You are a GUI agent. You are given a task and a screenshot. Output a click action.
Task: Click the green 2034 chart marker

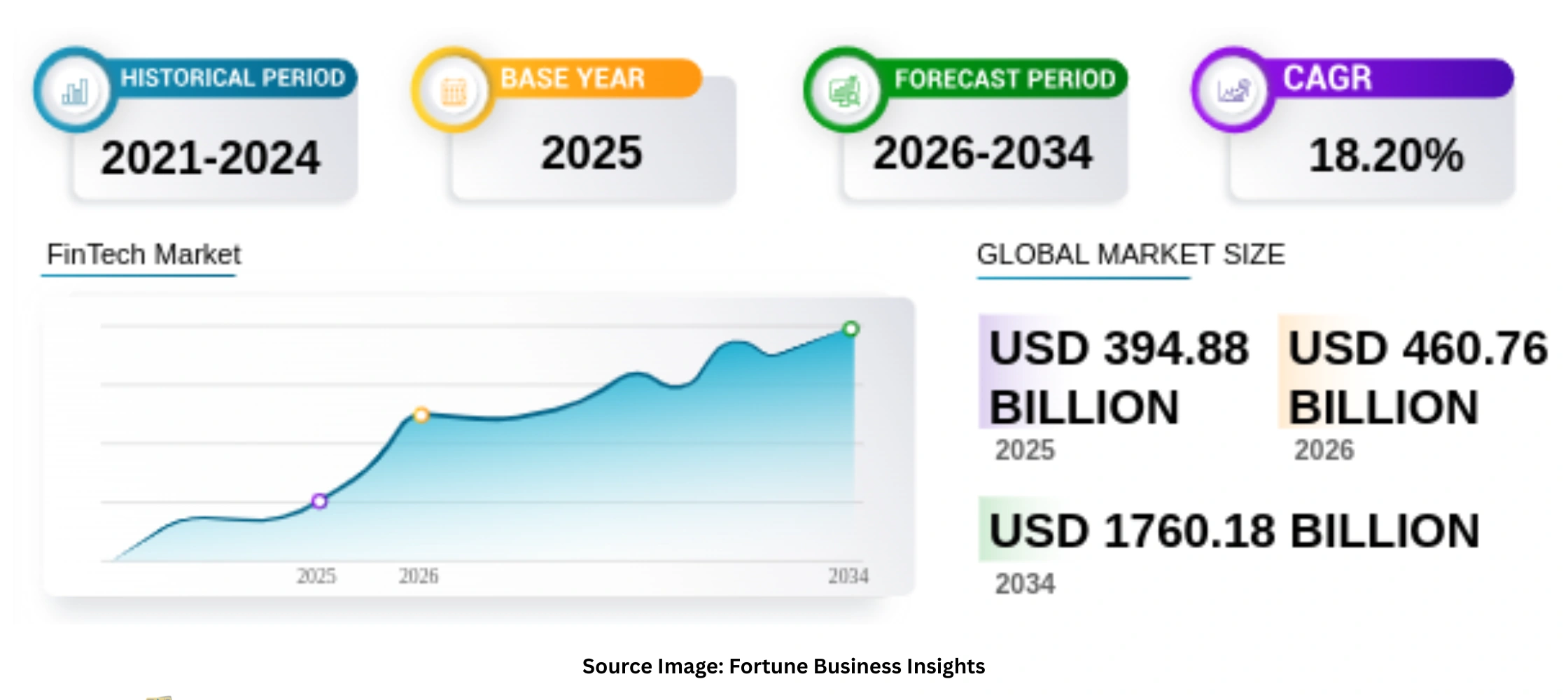pos(850,329)
